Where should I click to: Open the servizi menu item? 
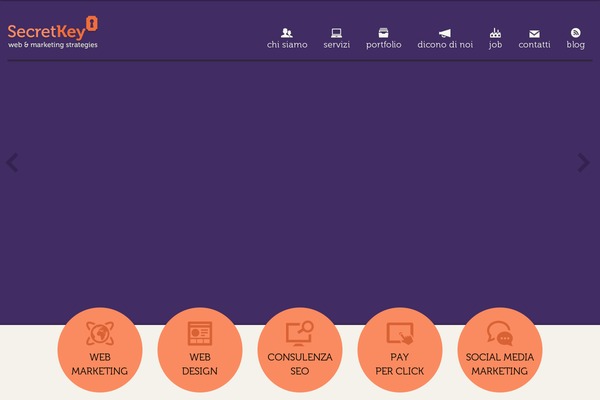(337, 45)
